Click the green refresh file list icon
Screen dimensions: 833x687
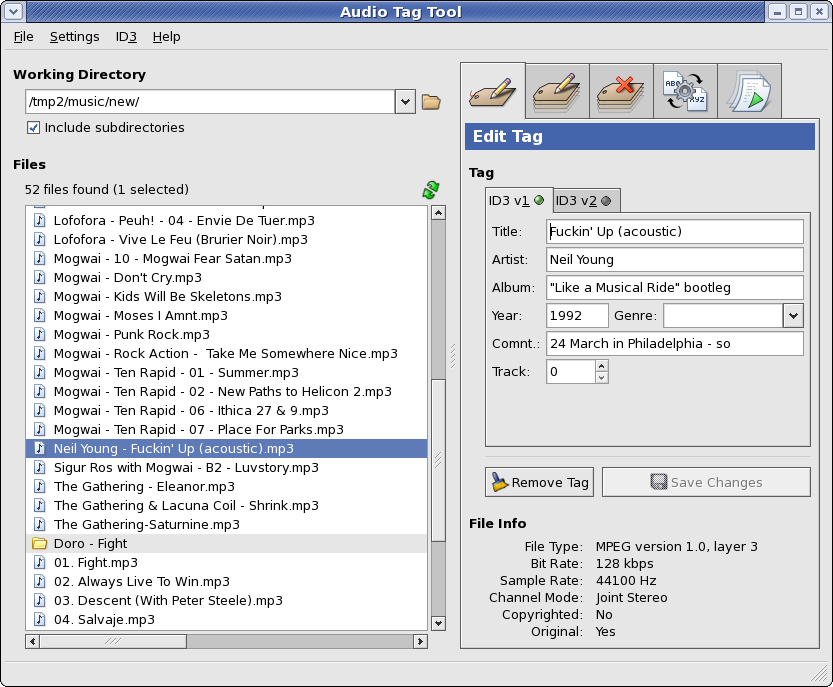[x=431, y=190]
